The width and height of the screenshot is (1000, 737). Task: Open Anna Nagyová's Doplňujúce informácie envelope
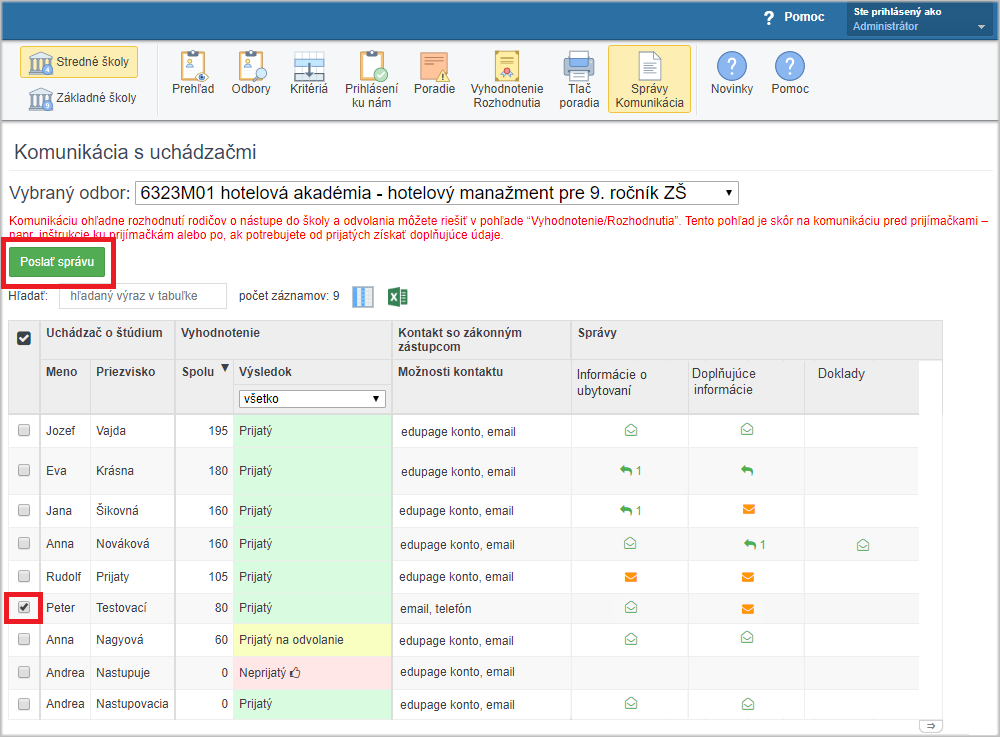[x=747, y=638]
